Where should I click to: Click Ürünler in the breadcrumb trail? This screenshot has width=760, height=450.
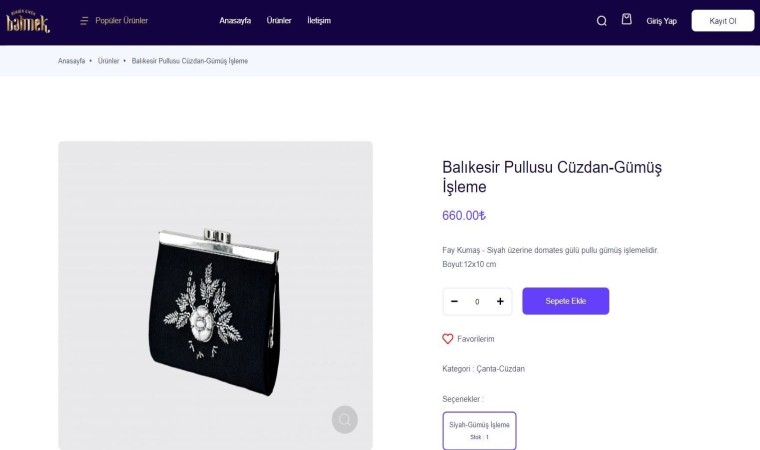109,61
